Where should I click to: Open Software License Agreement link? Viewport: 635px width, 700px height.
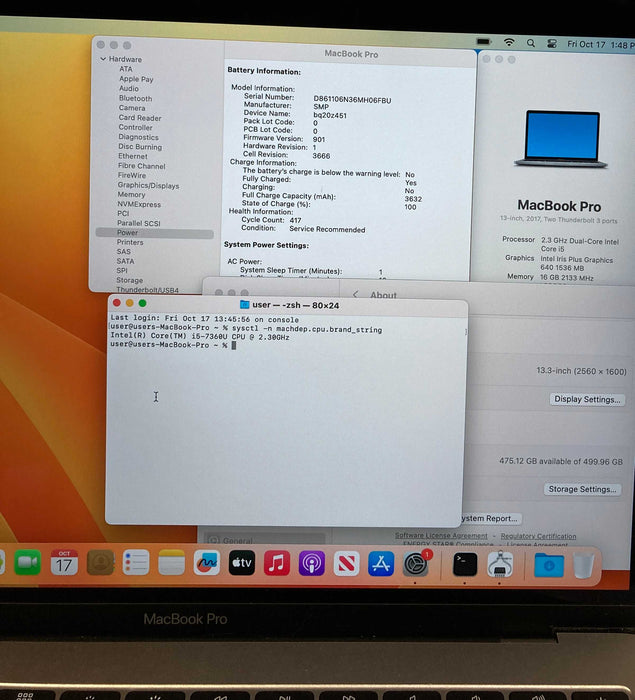[x=441, y=535]
